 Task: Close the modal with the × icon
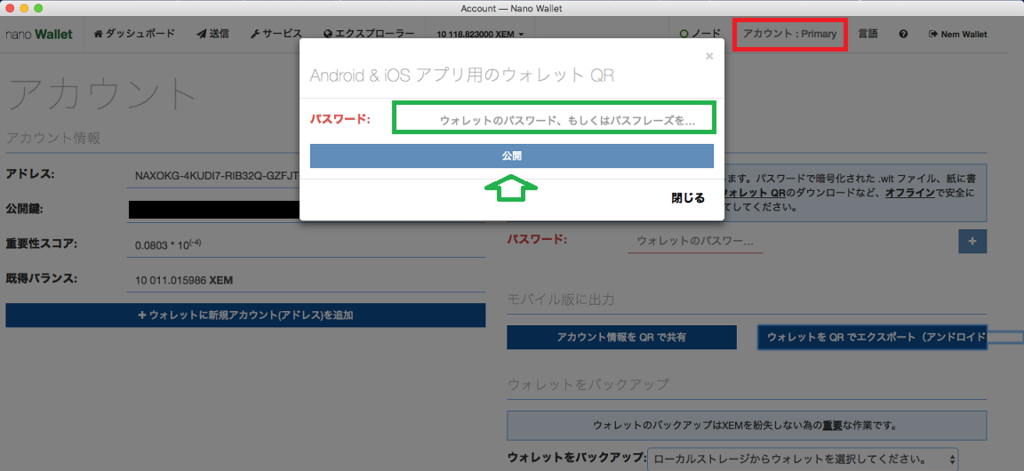click(x=709, y=56)
